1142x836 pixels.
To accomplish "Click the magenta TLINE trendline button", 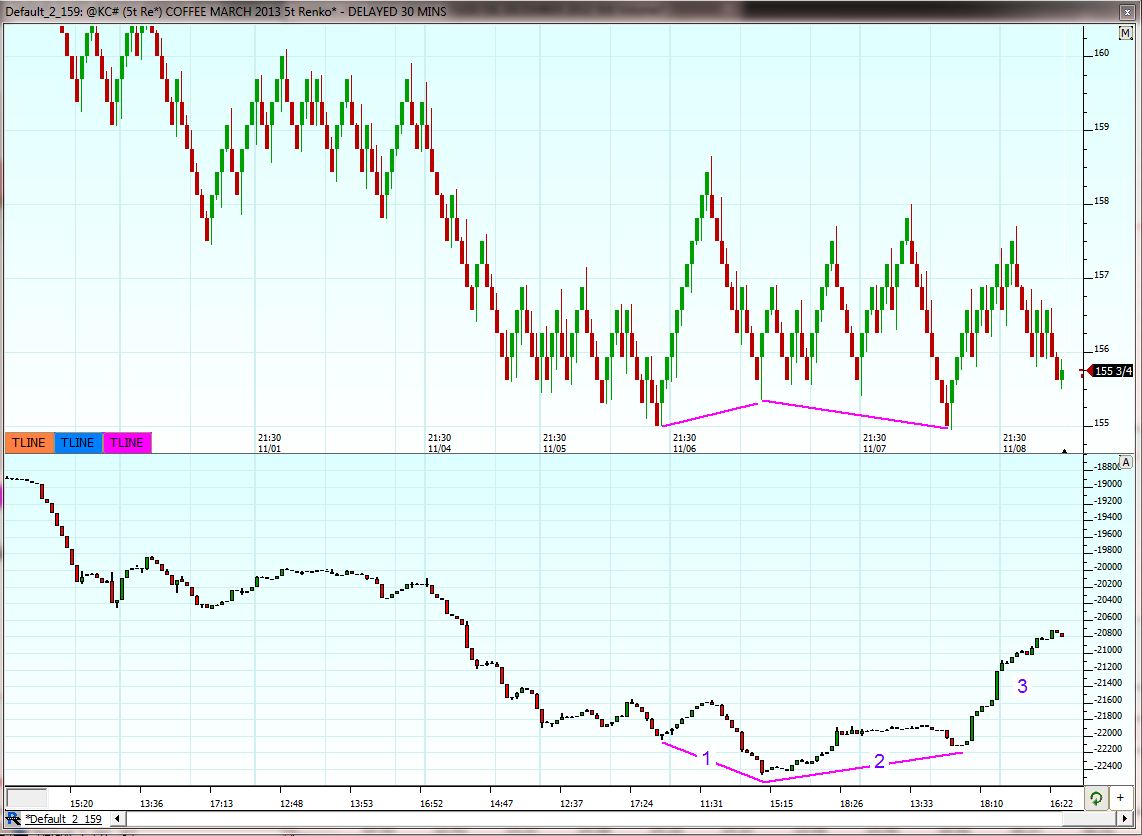I will tap(127, 443).
